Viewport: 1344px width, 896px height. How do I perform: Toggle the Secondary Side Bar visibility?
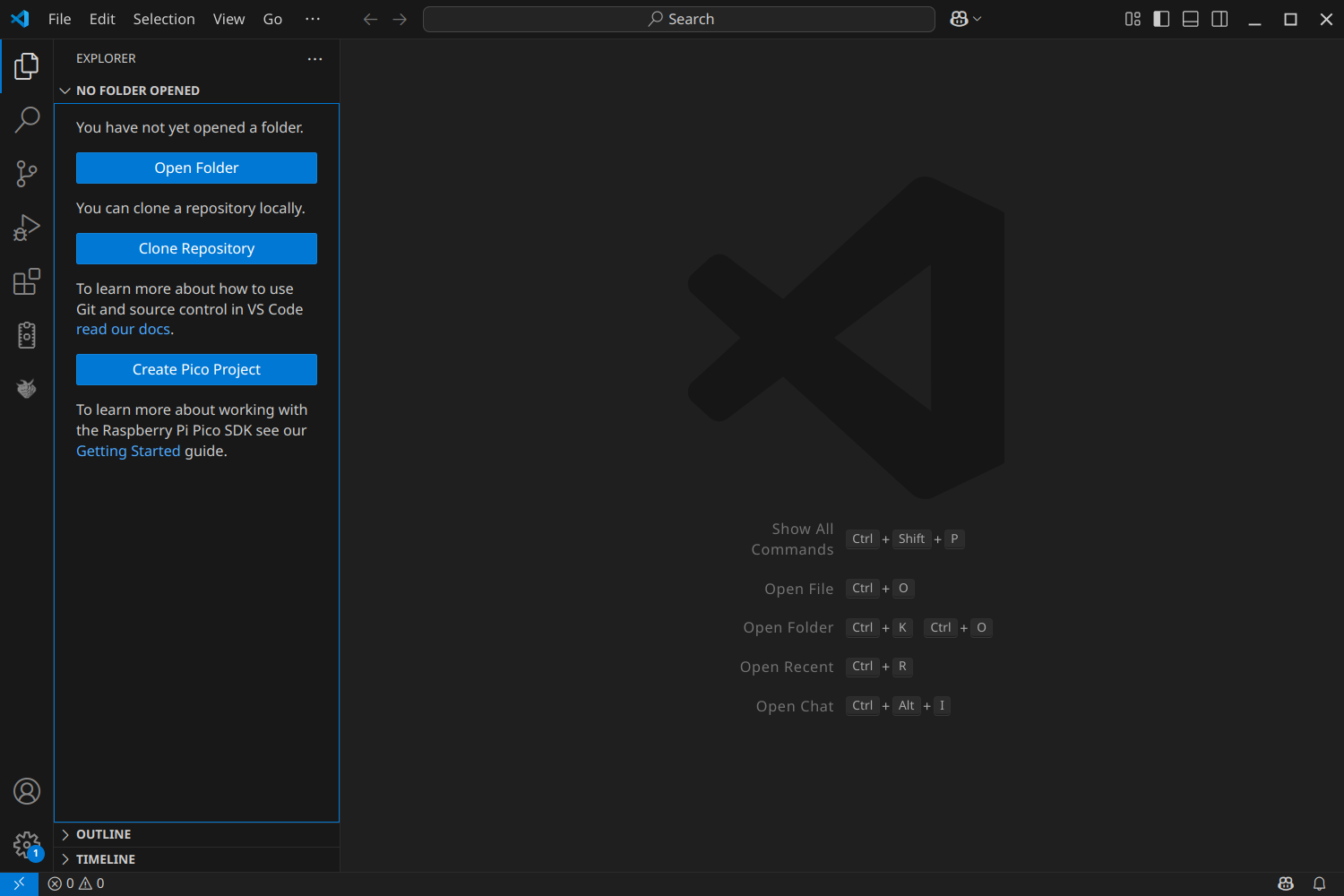[x=1219, y=19]
